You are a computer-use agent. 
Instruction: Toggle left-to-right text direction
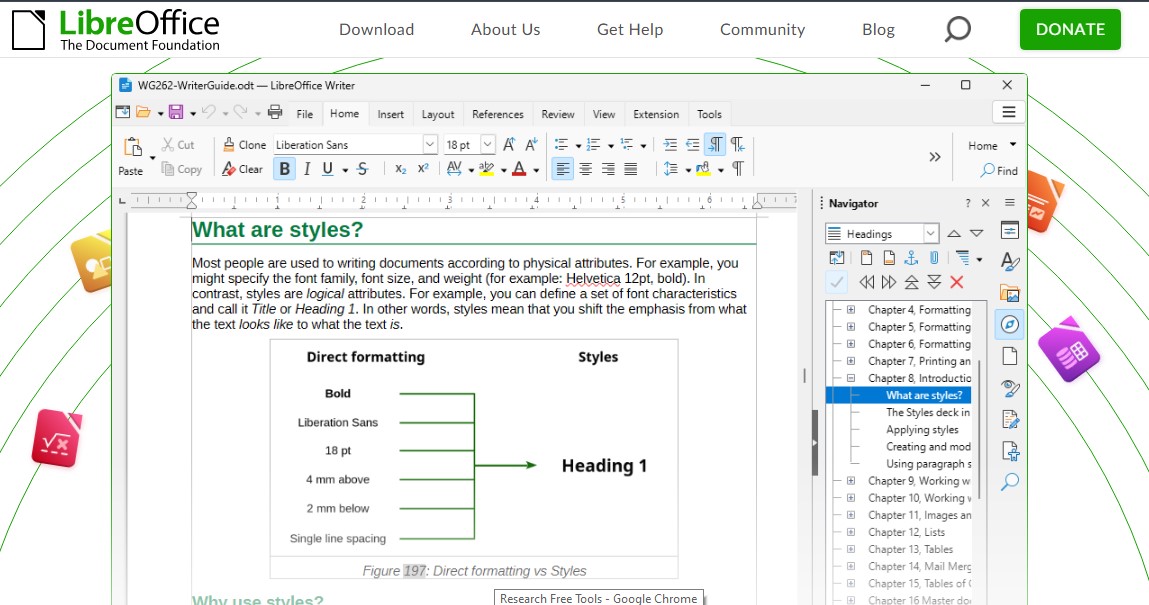point(715,145)
